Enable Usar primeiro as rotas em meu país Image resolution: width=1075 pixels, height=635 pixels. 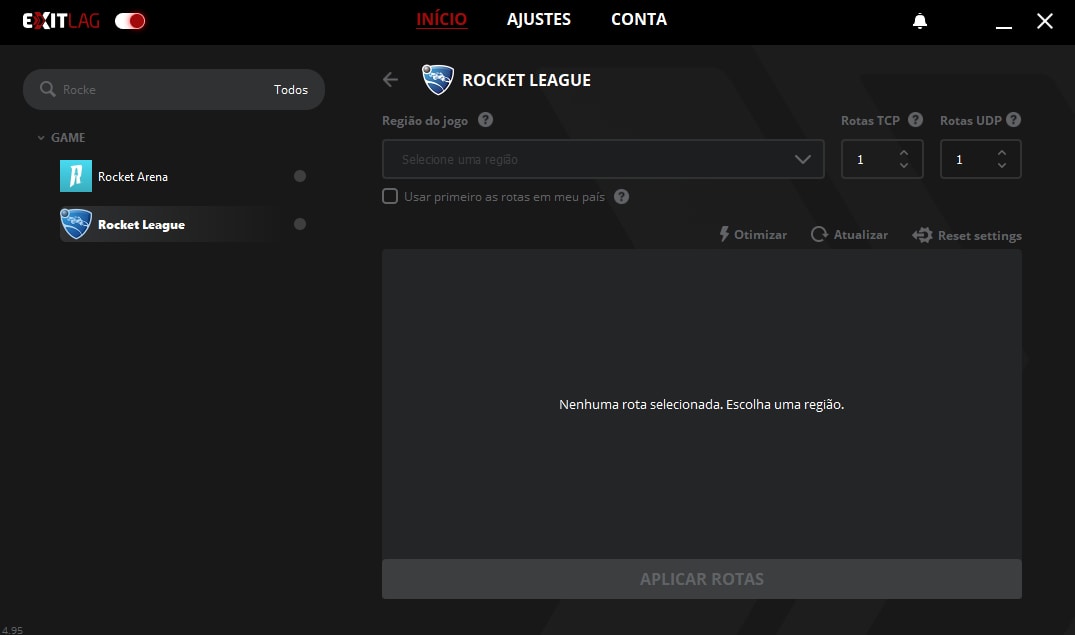389,197
